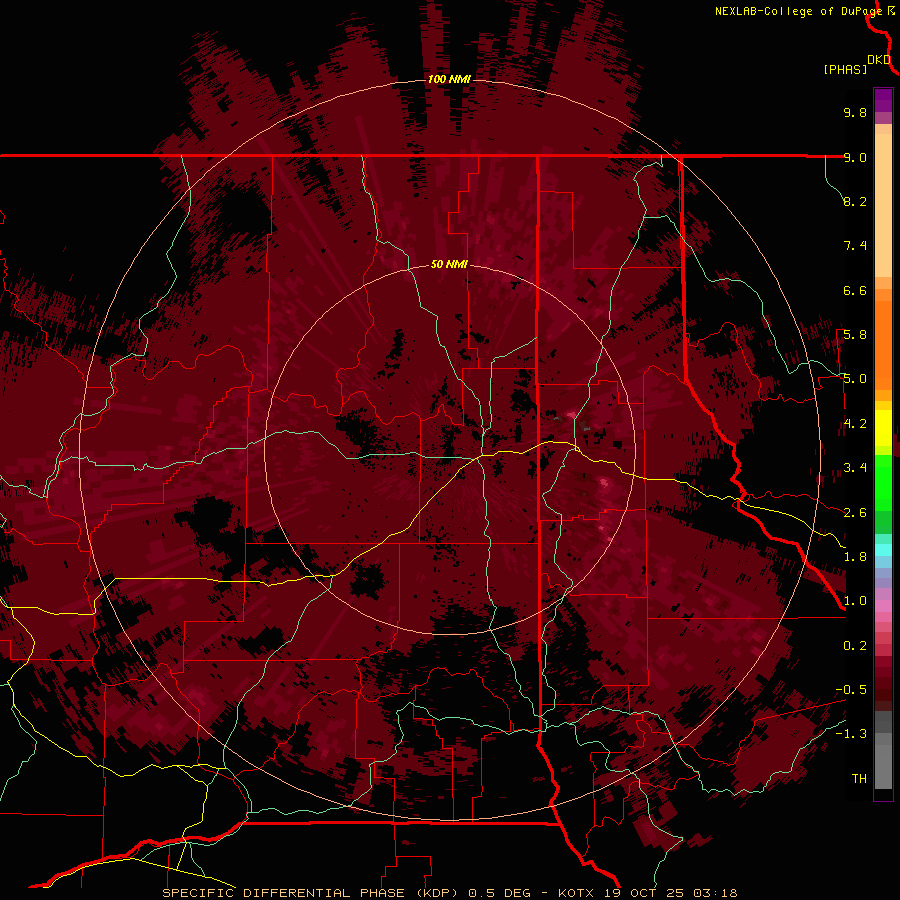The image size is (900, 900).
Task: Click the KOTX radar site identifier
Action: click(x=577, y=893)
